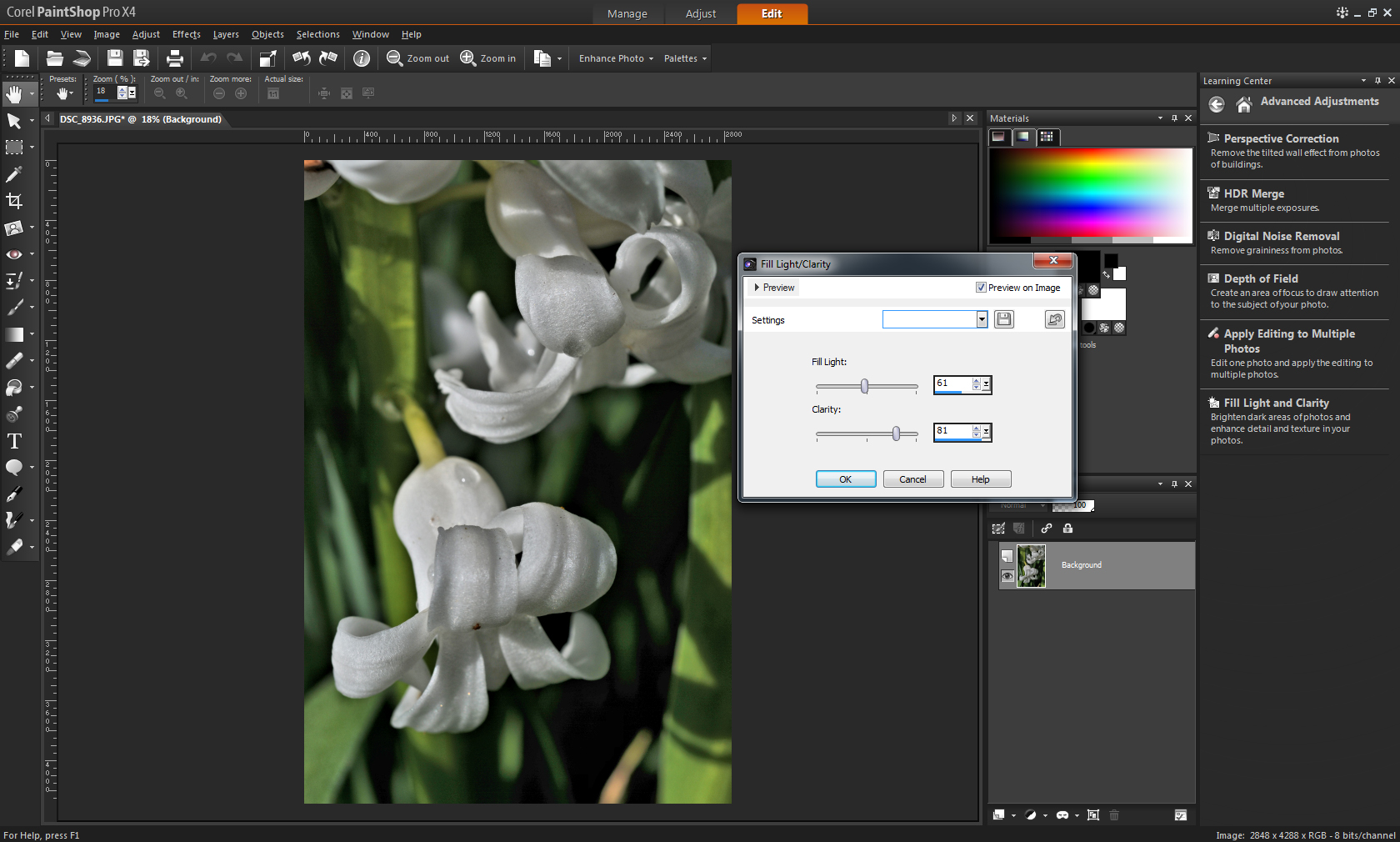Open the Enhance Photo dropdown
This screenshot has width=1400, height=842.
pos(616,58)
